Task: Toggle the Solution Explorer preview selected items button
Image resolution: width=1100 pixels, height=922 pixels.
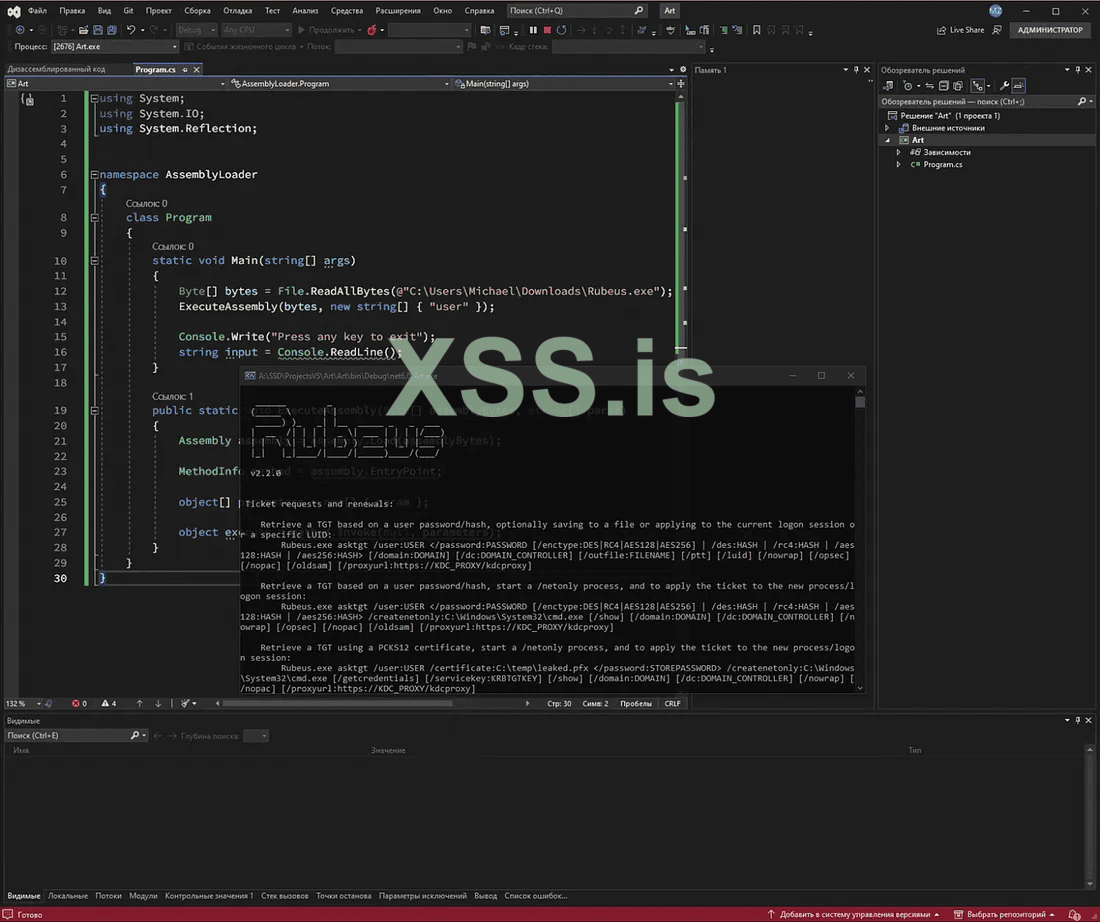Action: 1018,86
